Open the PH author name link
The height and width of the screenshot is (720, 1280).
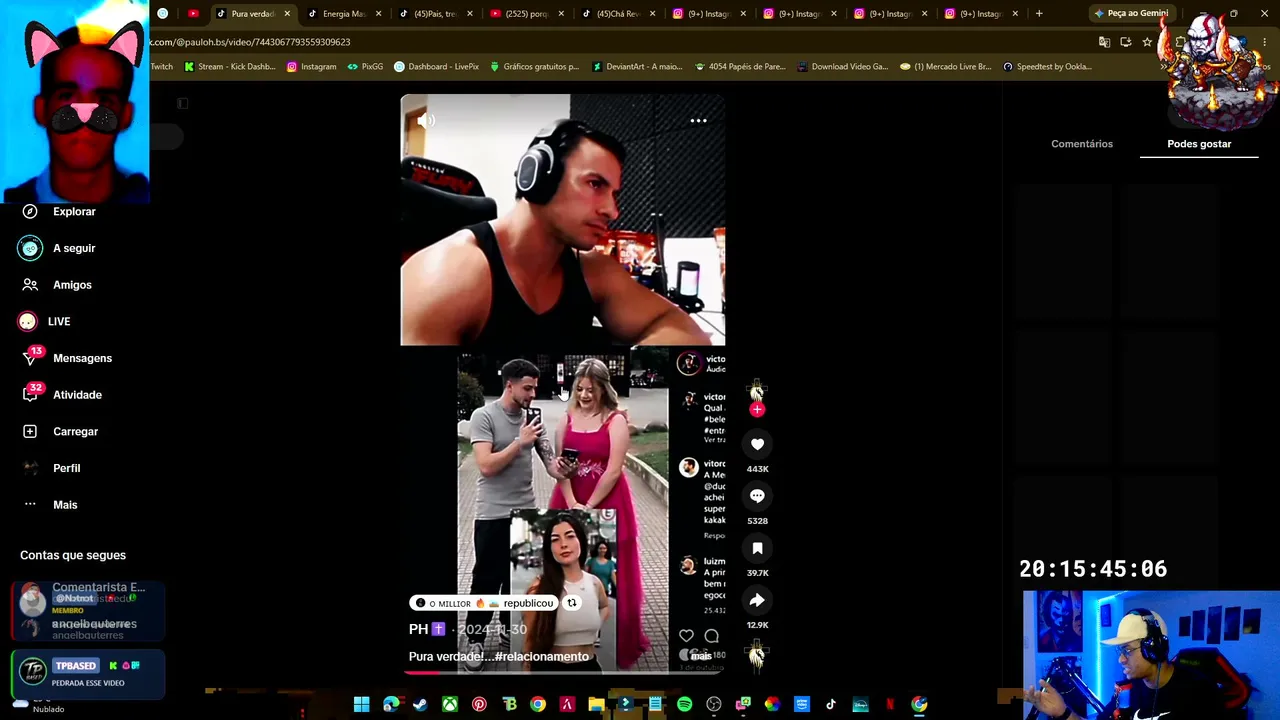tap(427, 629)
